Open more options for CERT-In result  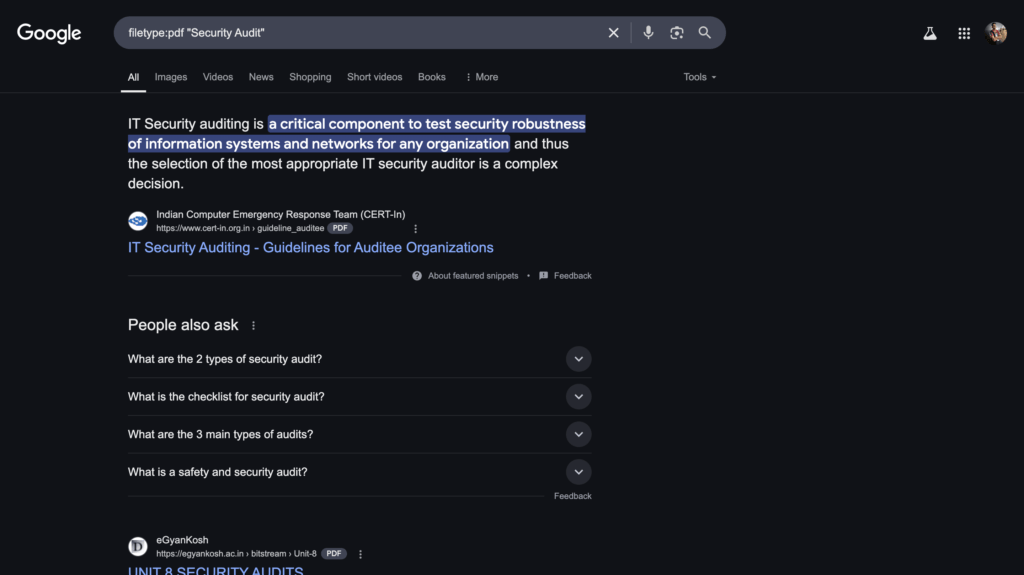tap(415, 229)
